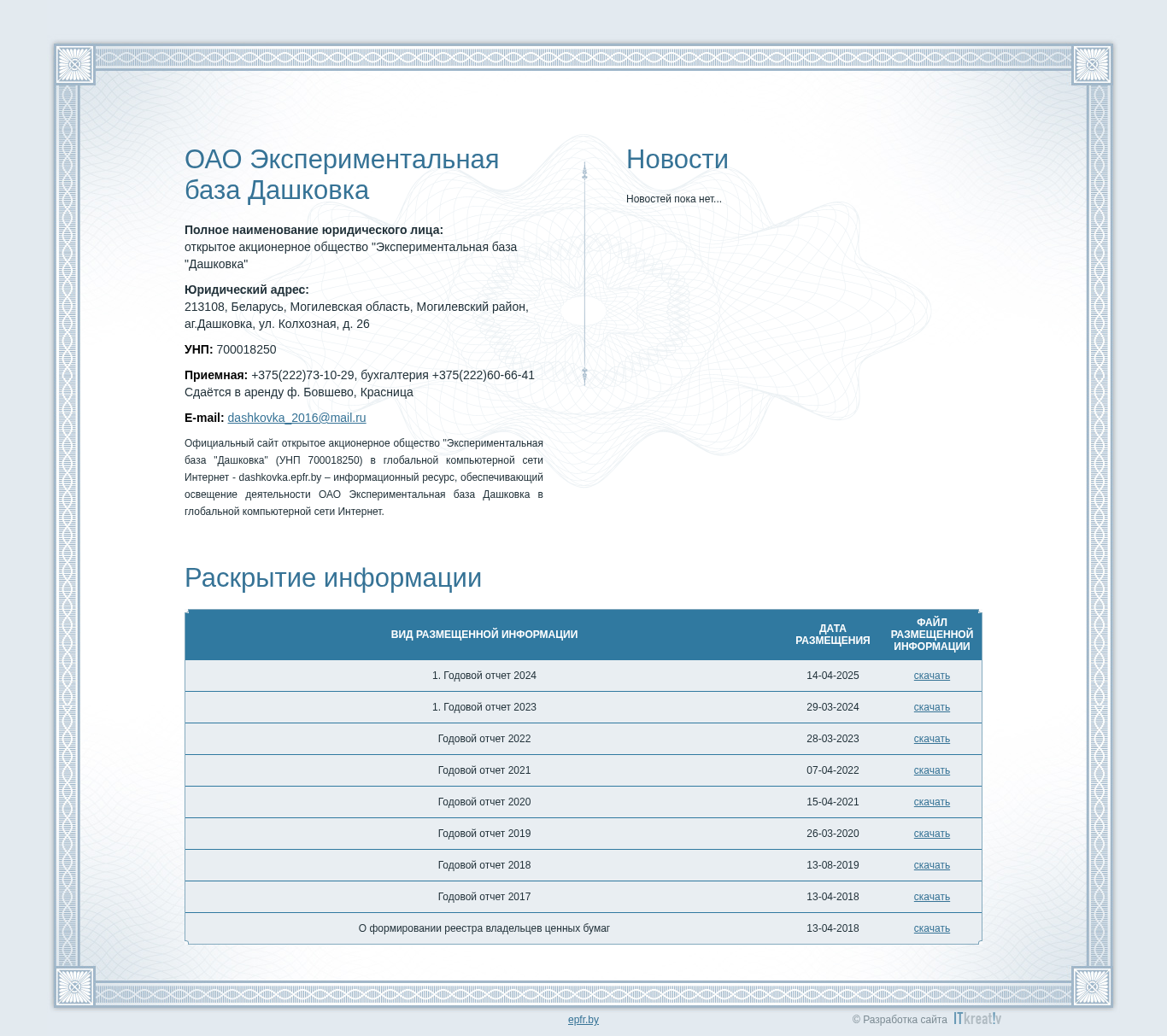
Task: Open the ITkreativ developer logo link
Action: point(977,1019)
